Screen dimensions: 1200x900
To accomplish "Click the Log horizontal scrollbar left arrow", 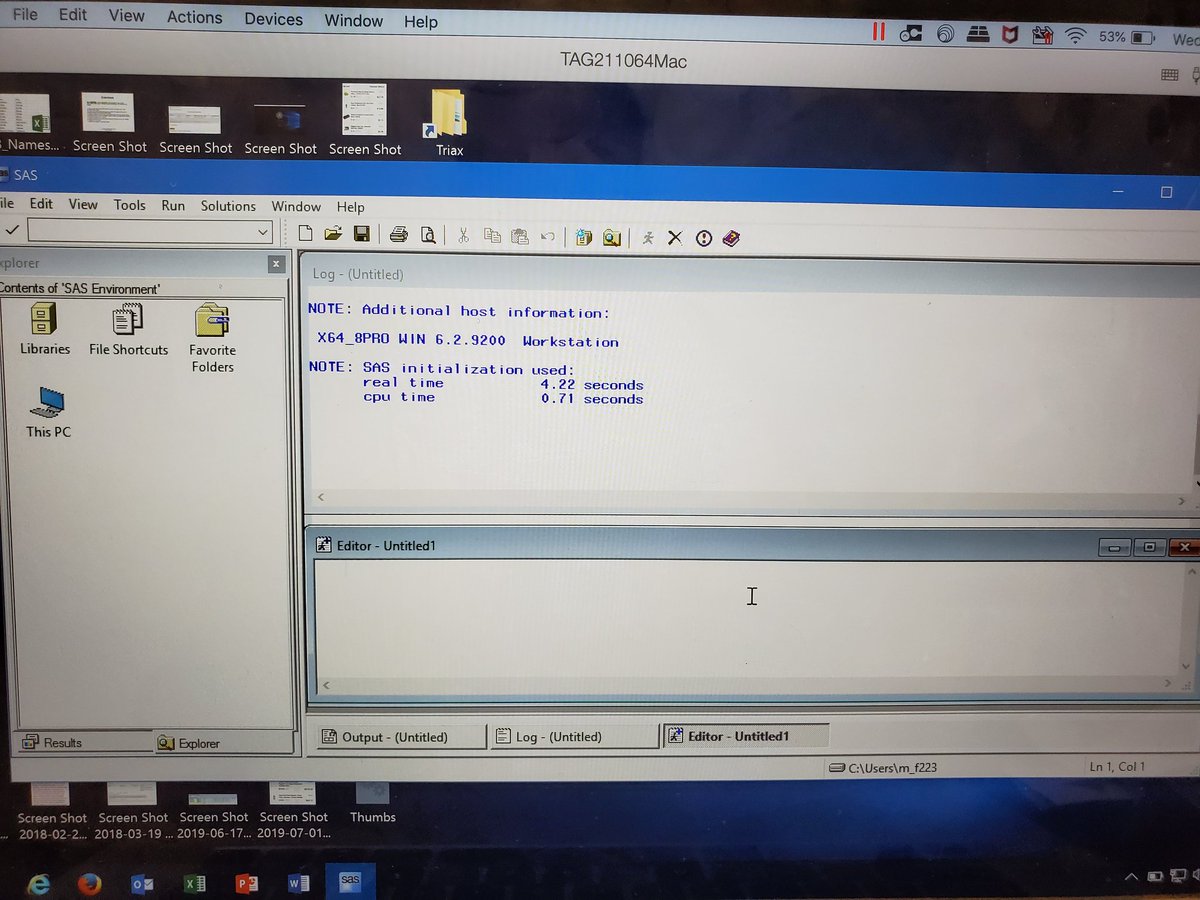I will (321, 497).
